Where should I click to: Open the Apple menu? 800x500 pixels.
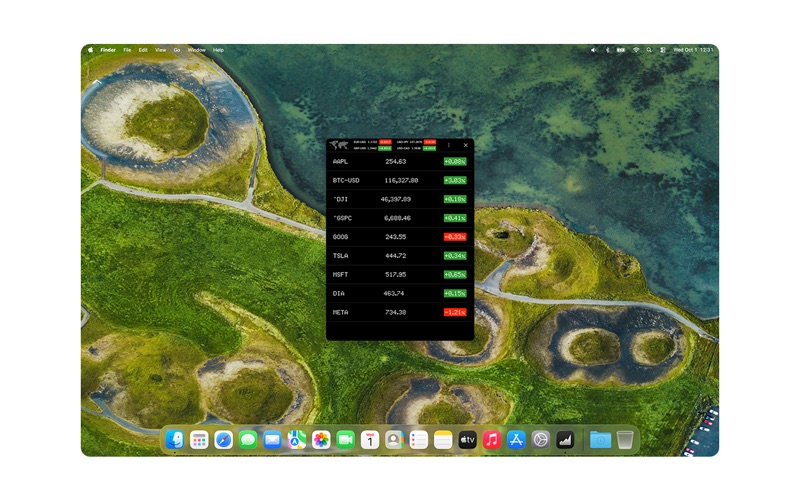pyautogui.click(x=91, y=50)
